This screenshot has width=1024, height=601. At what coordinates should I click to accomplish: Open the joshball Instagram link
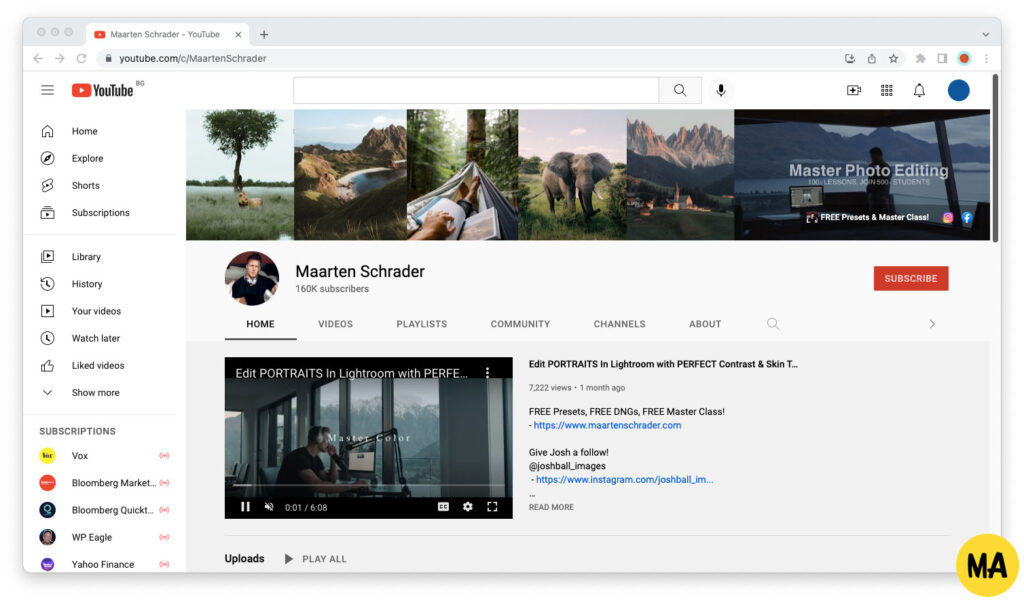624,479
